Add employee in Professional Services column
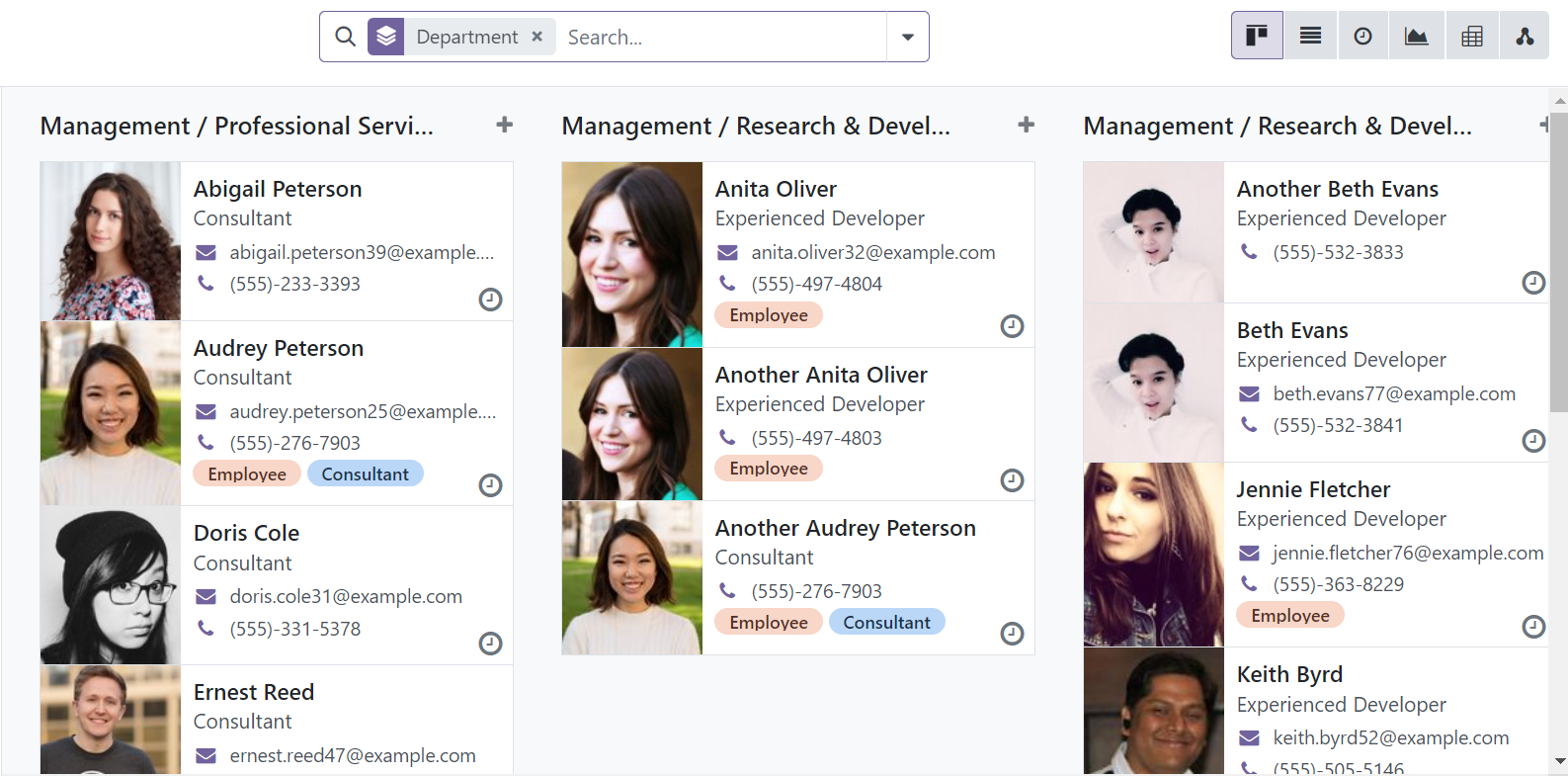1568x776 pixels. click(x=504, y=125)
